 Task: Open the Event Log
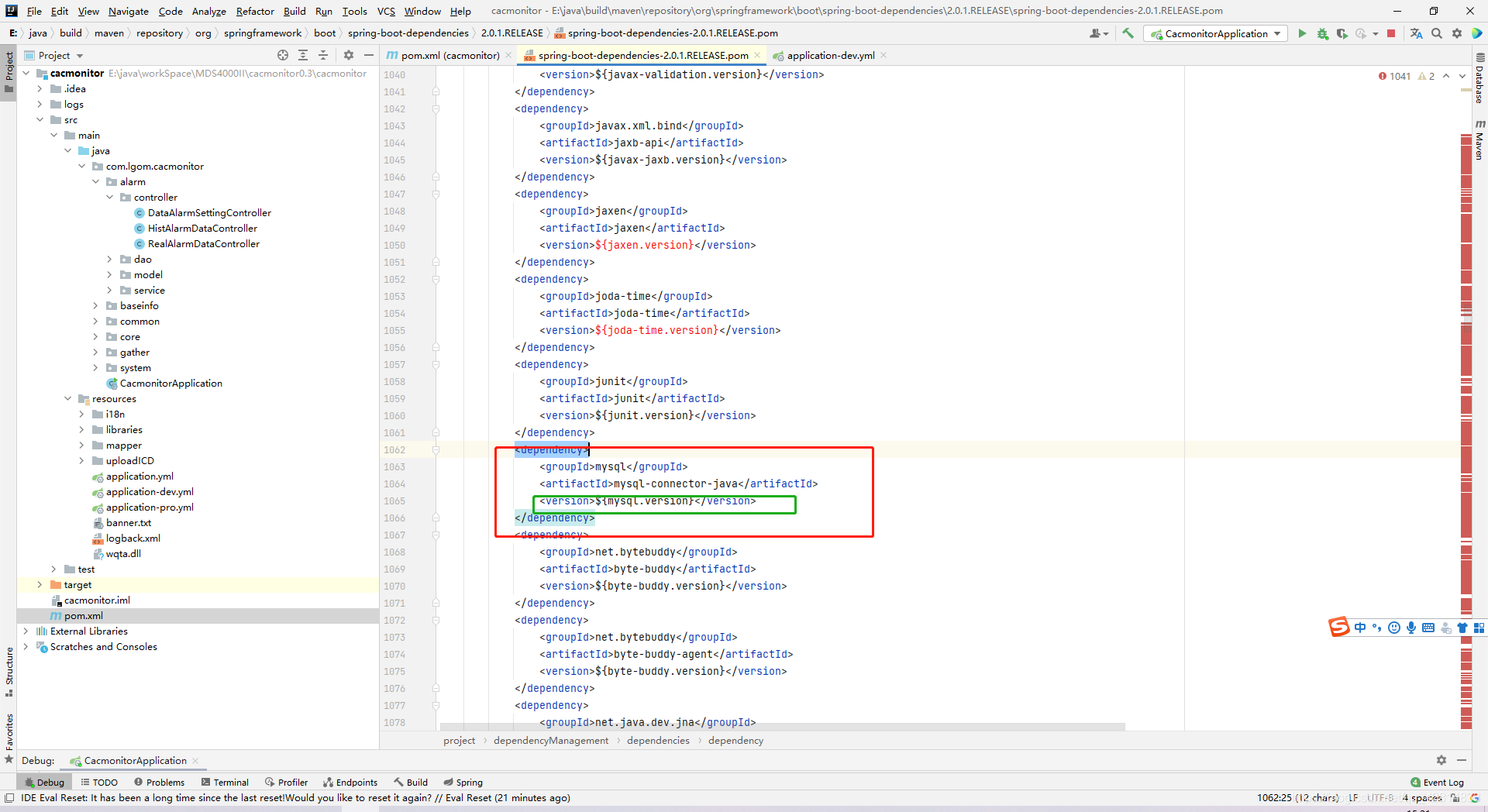pyautogui.click(x=1438, y=782)
